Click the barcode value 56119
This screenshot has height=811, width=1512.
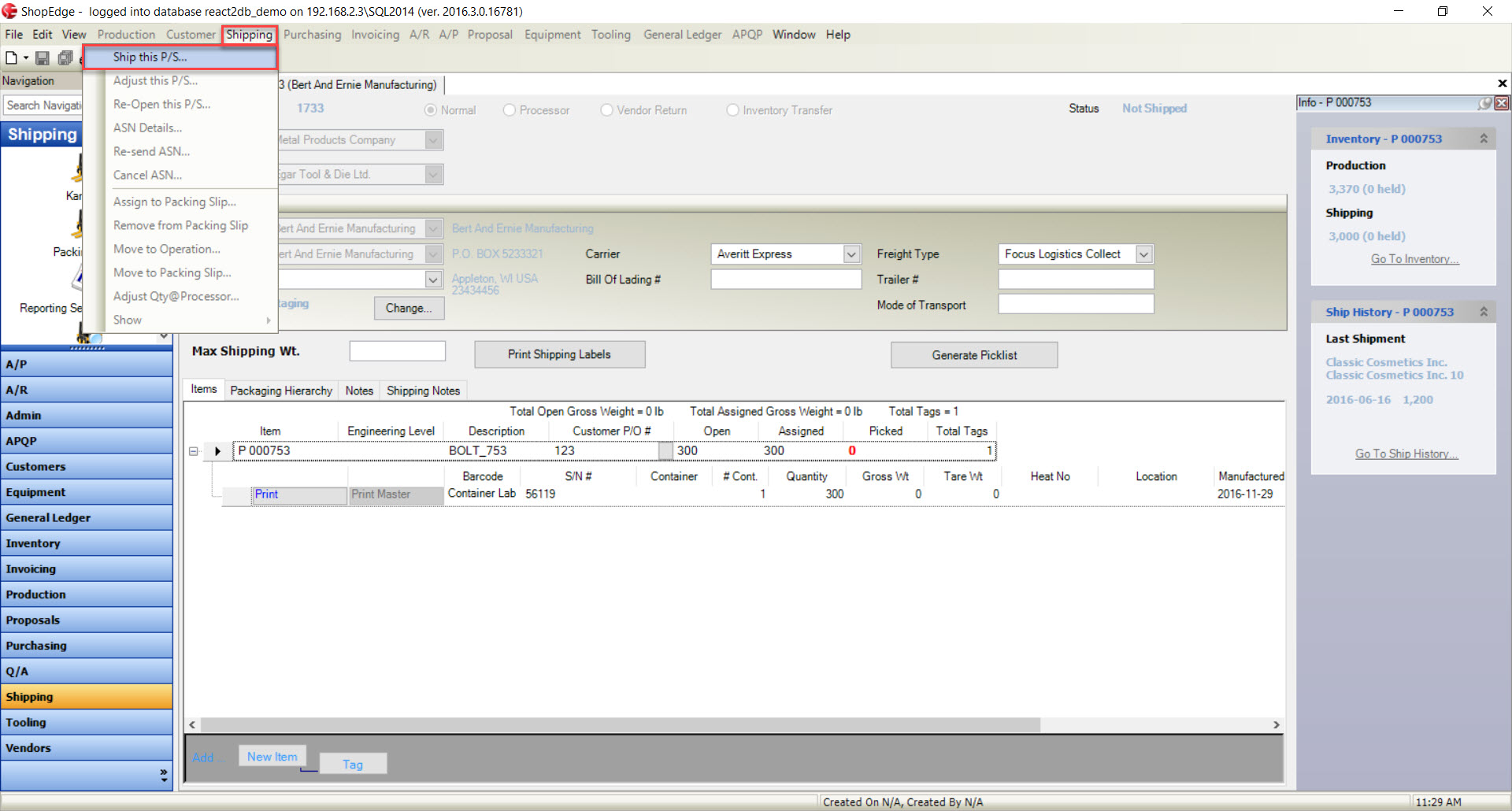click(540, 494)
